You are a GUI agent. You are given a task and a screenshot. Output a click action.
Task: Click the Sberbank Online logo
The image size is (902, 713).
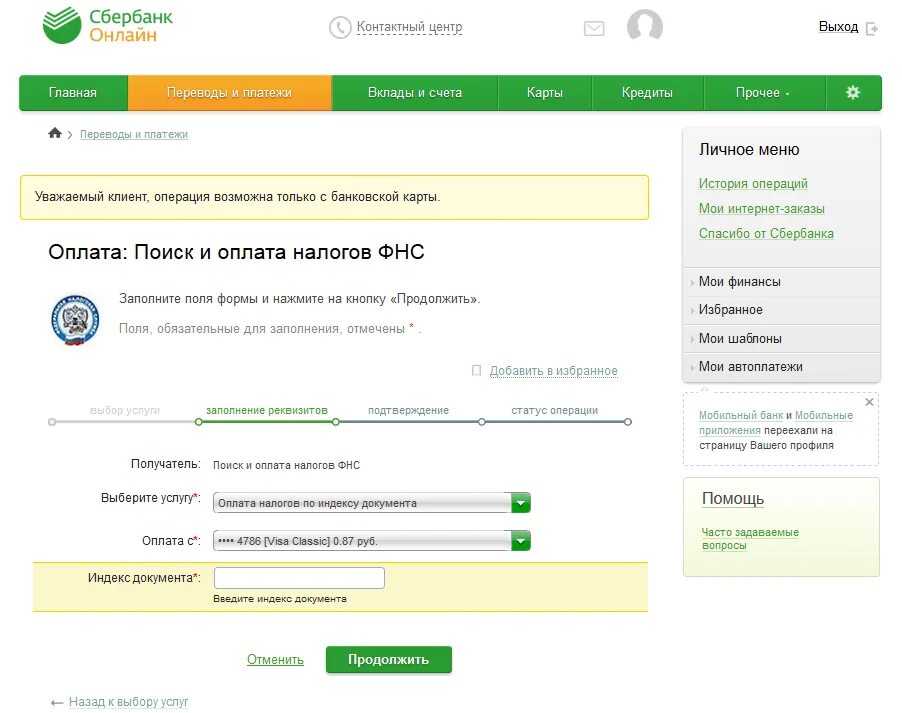108,25
